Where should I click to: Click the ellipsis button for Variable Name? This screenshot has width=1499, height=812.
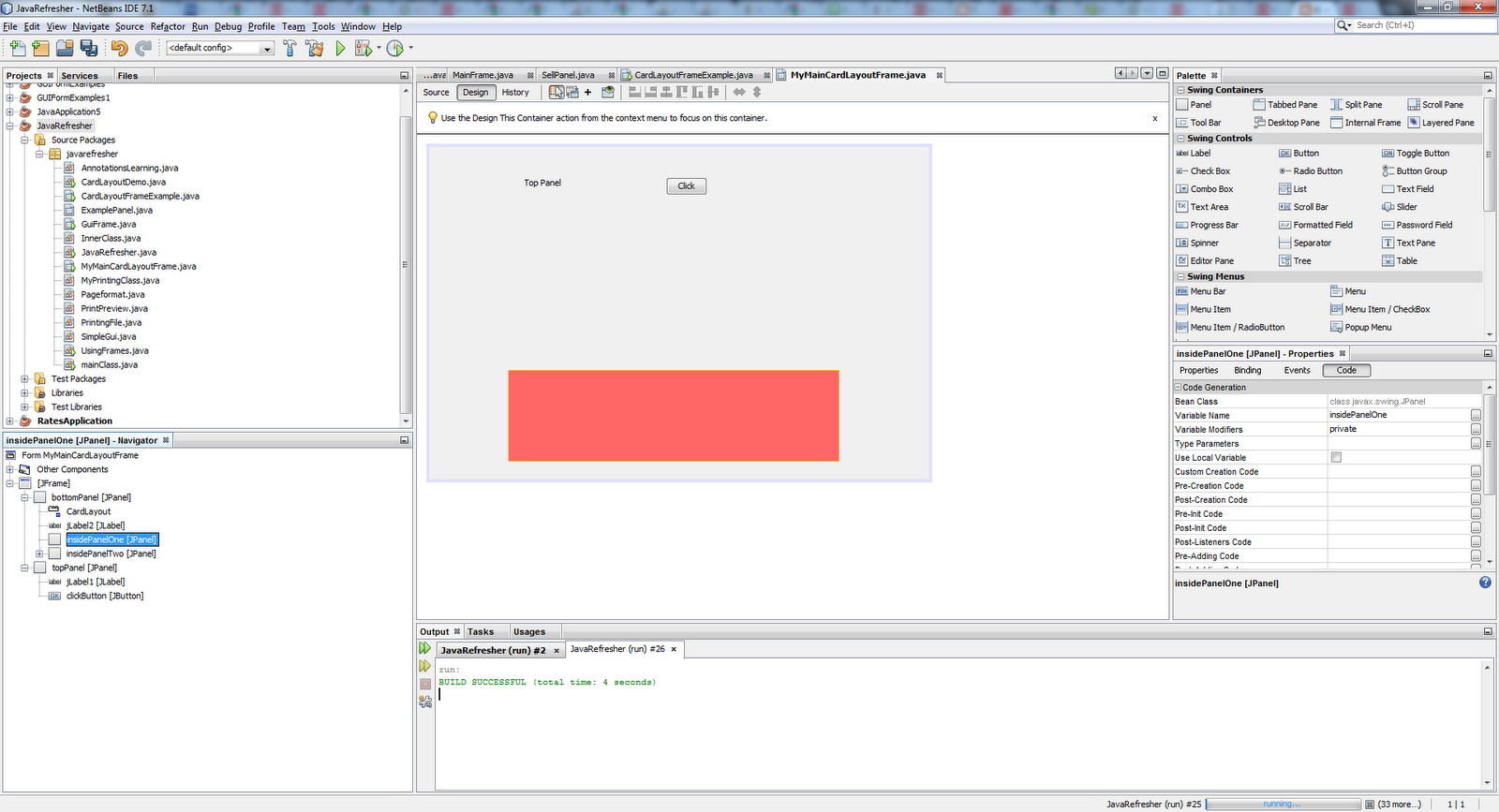click(1476, 416)
